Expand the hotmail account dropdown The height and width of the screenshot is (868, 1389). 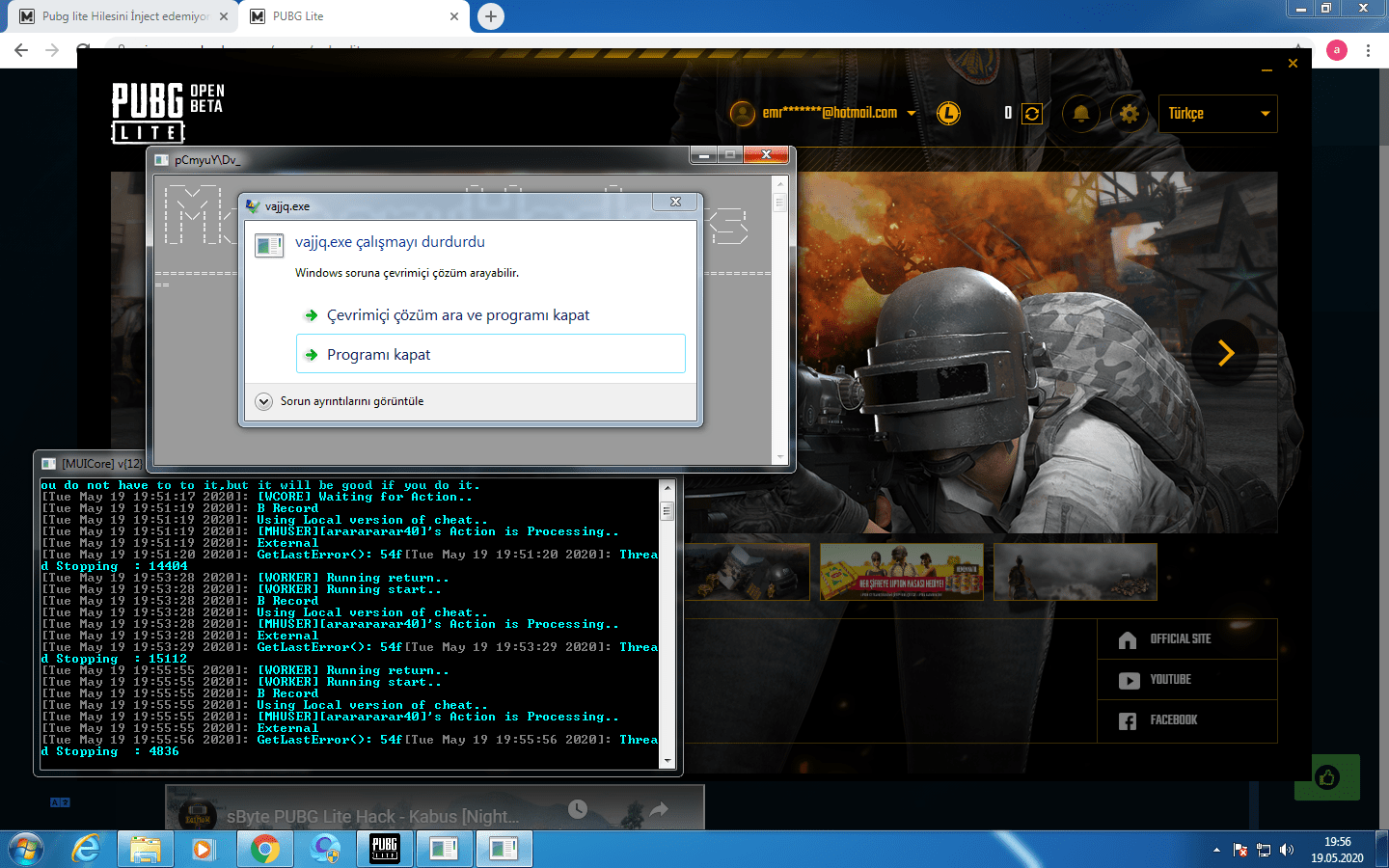tap(912, 114)
